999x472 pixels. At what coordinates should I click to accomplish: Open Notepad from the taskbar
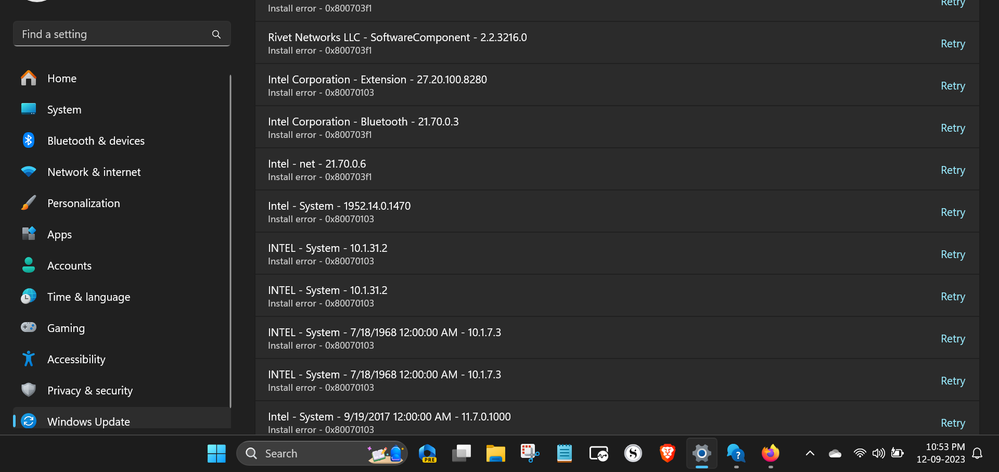564,454
